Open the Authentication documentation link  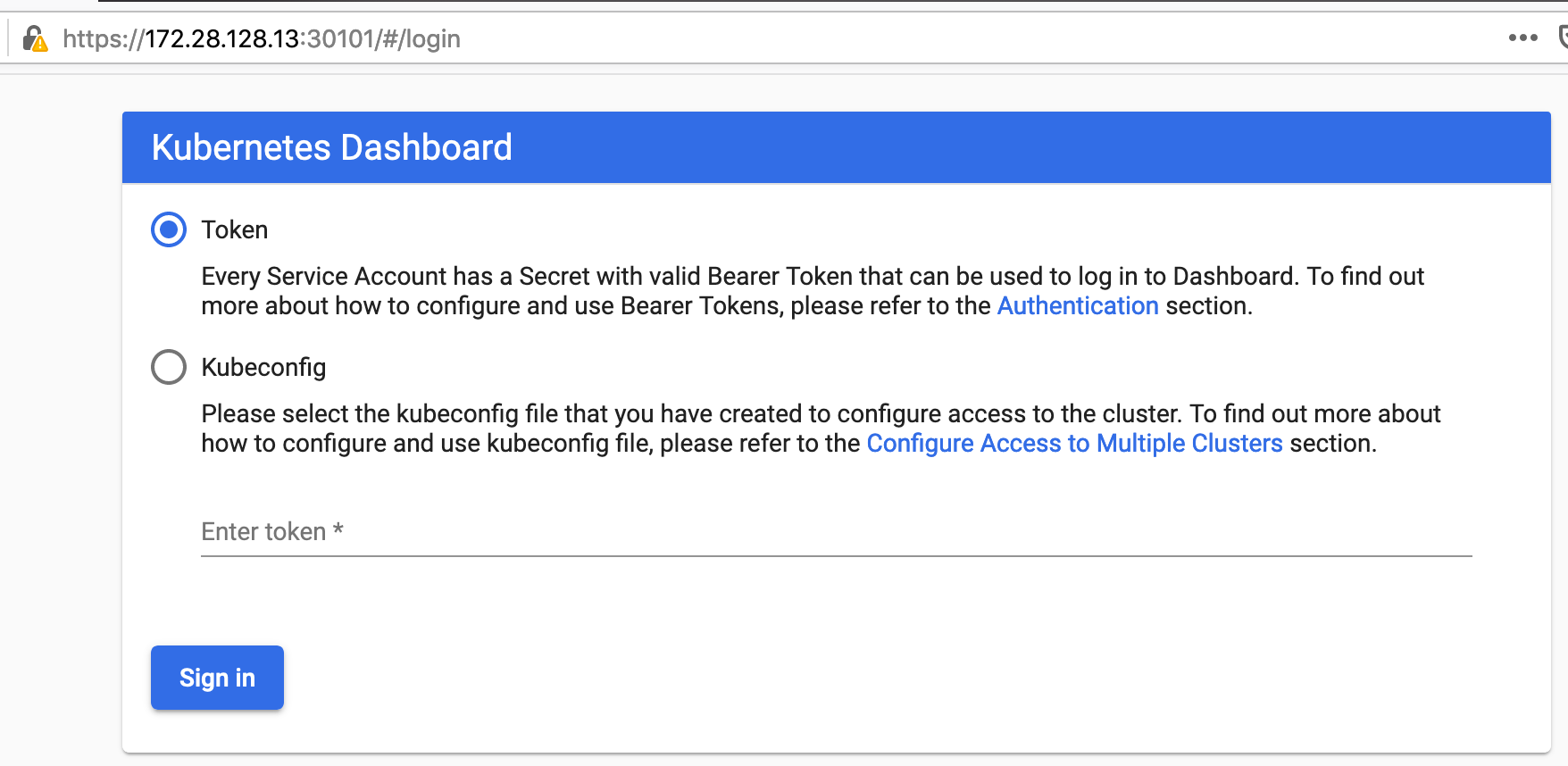point(1077,306)
